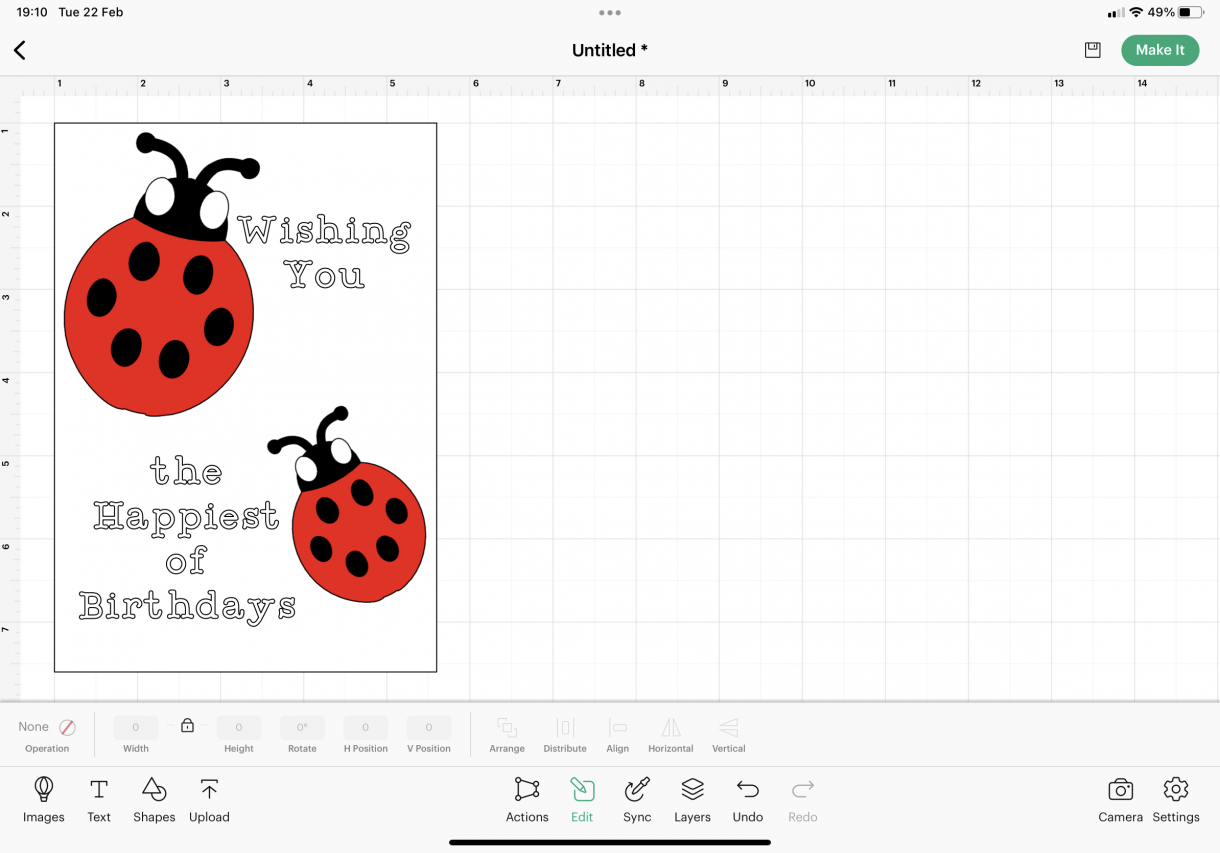The width and height of the screenshot is (1220, 853).
Task: Select the word 'of' on the card
Action: (x=187, y=561)
